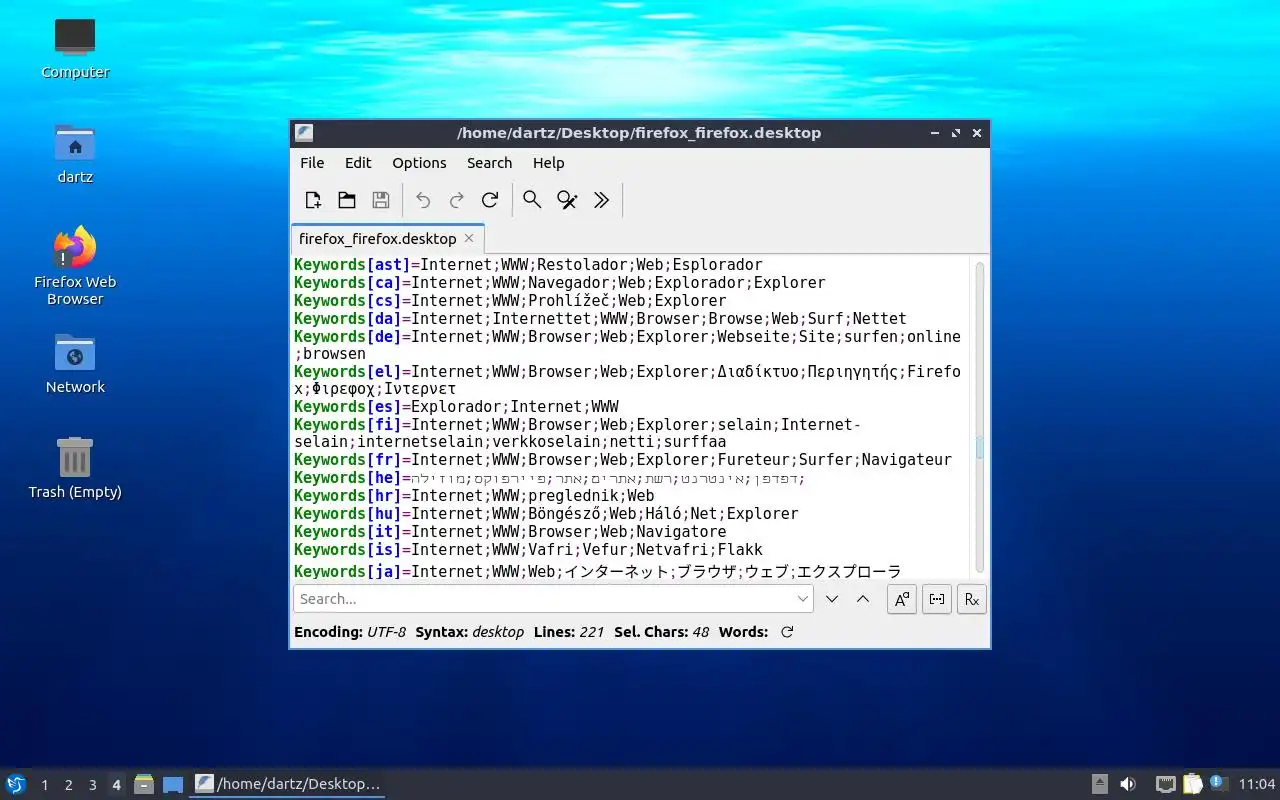
Task: Expand the toolbar overflow double chevron
Action: 601,200
